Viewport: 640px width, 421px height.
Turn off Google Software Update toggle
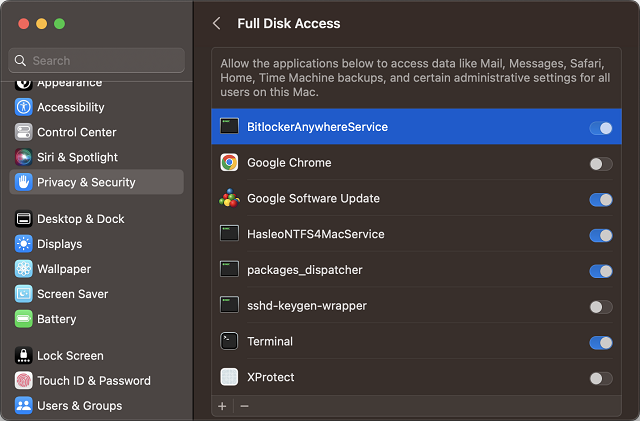pyautogui.click(x=601, y=200)
